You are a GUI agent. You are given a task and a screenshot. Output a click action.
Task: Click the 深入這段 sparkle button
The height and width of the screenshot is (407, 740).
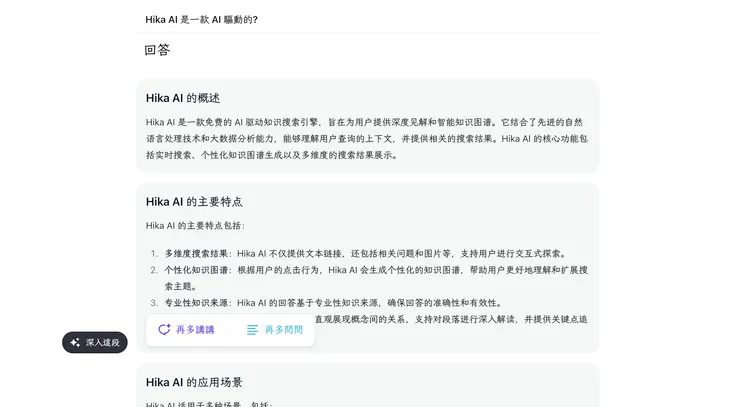coord(95,342)
